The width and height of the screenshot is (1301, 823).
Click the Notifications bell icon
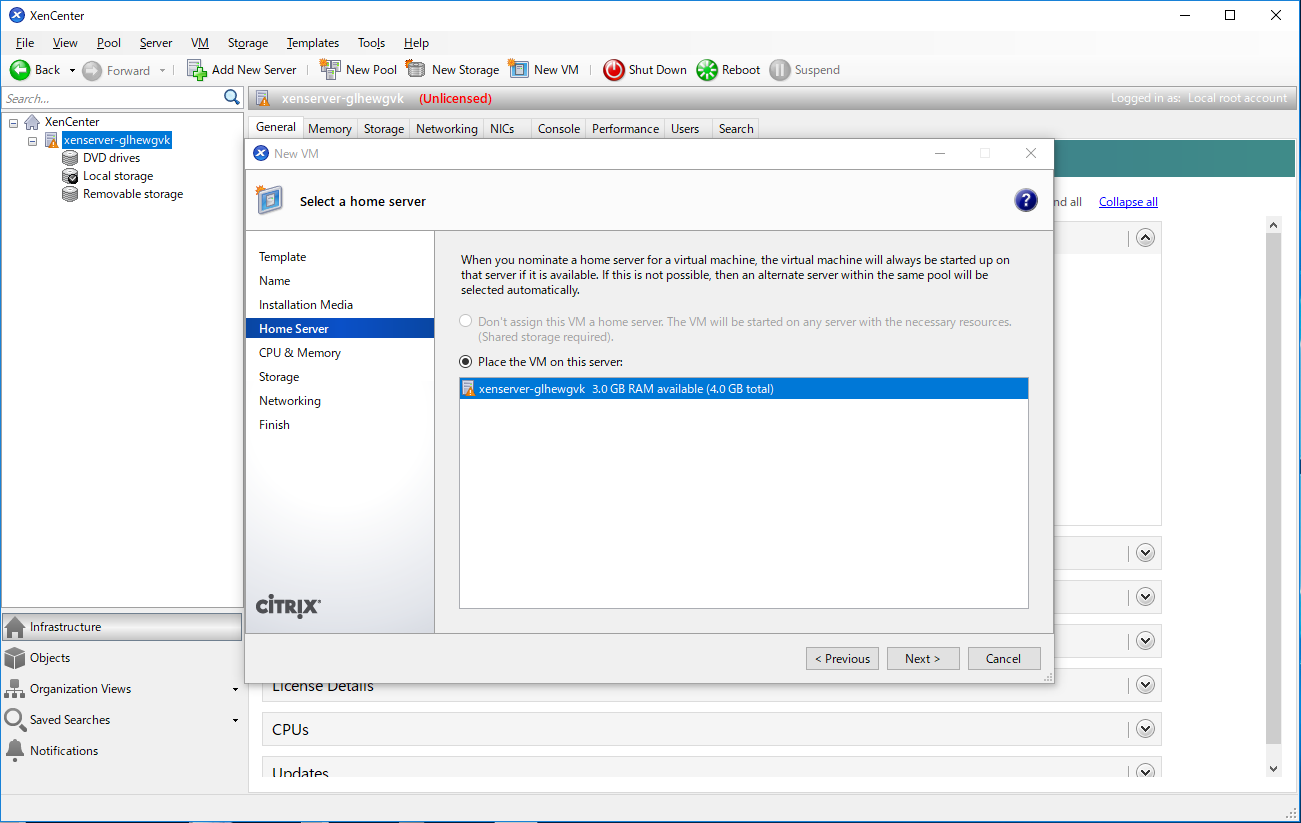click(x=15, y=751)
